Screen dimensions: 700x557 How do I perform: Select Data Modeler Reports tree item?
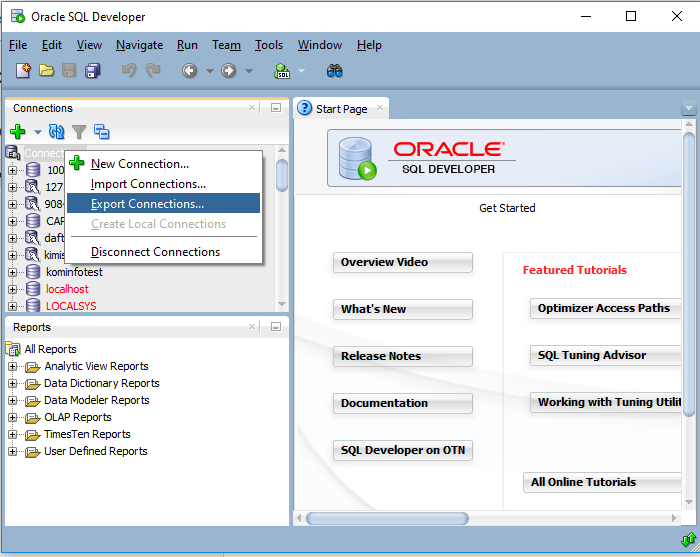pyautogui.click(x=96, y=400)
